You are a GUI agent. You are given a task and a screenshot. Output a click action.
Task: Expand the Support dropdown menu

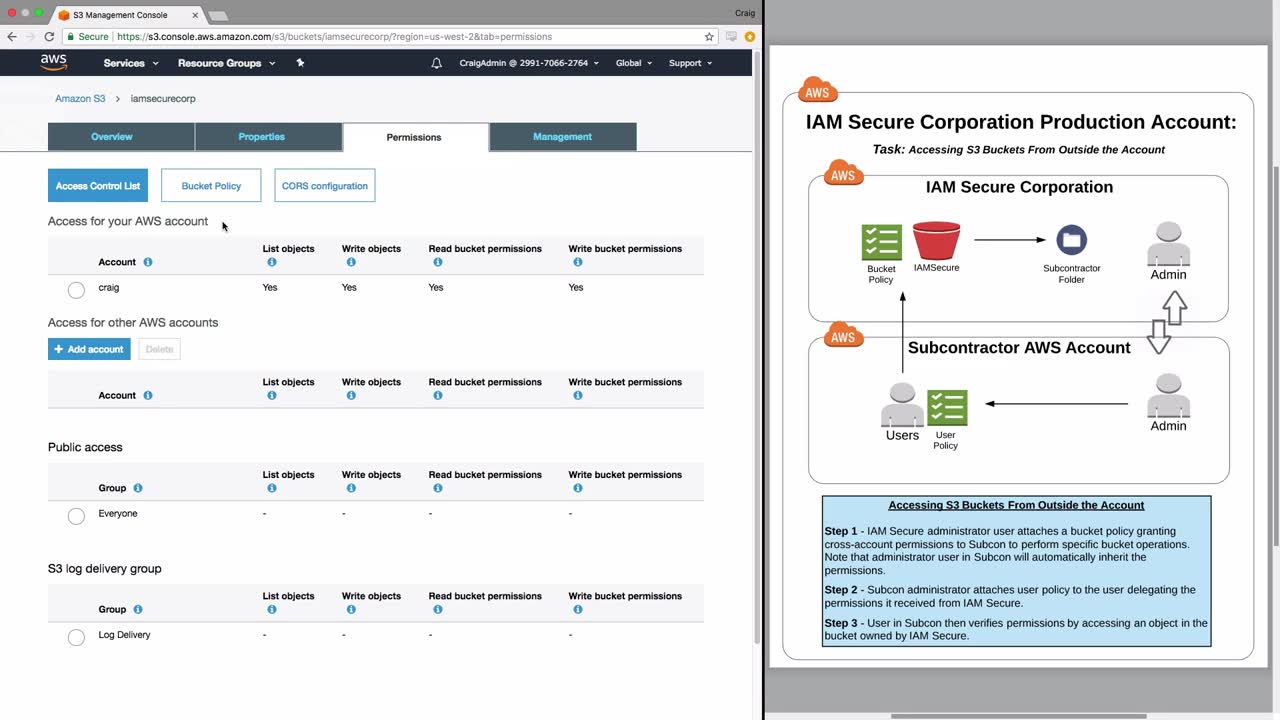pos(690,63)
